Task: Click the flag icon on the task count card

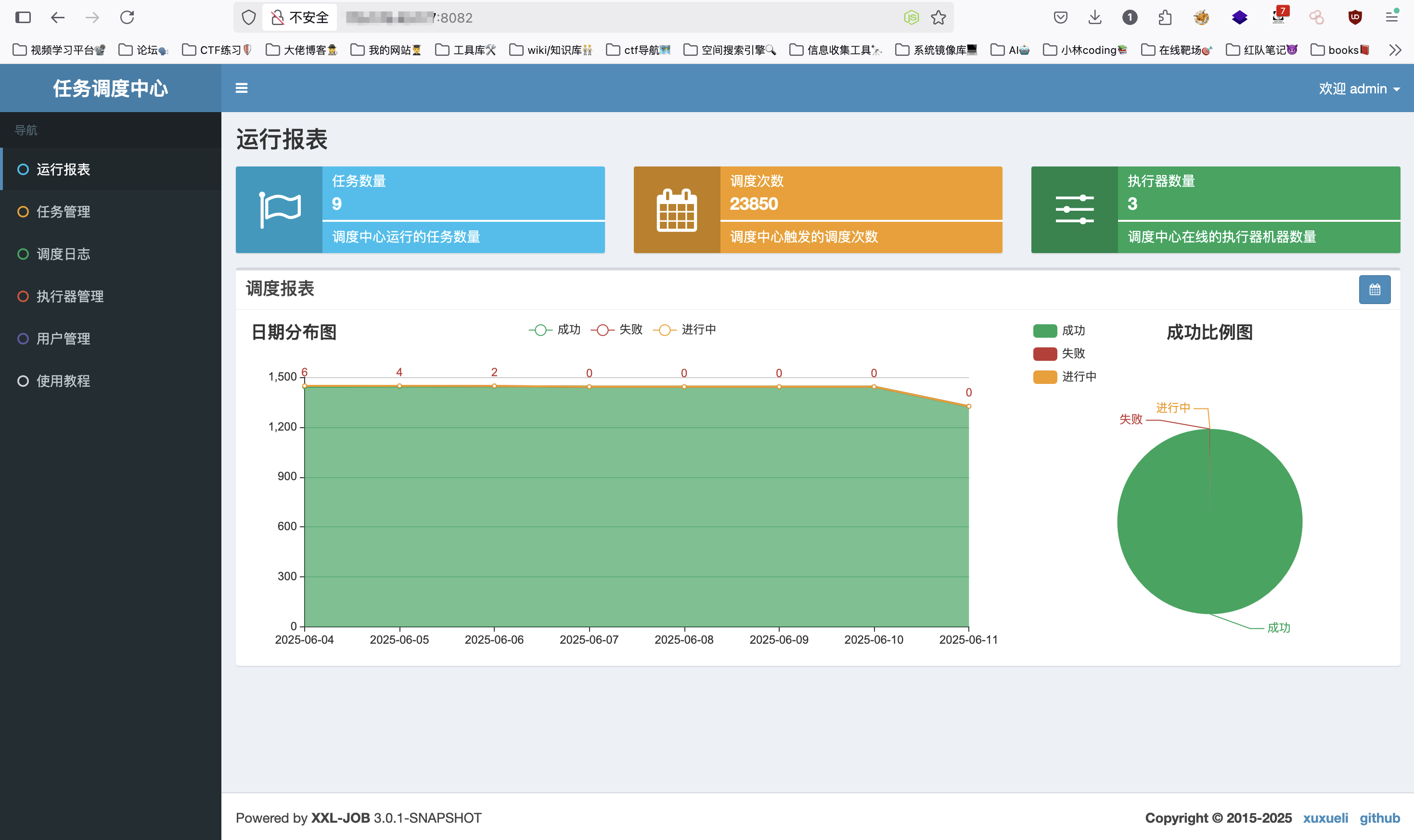Action: [x=279, y=209]
